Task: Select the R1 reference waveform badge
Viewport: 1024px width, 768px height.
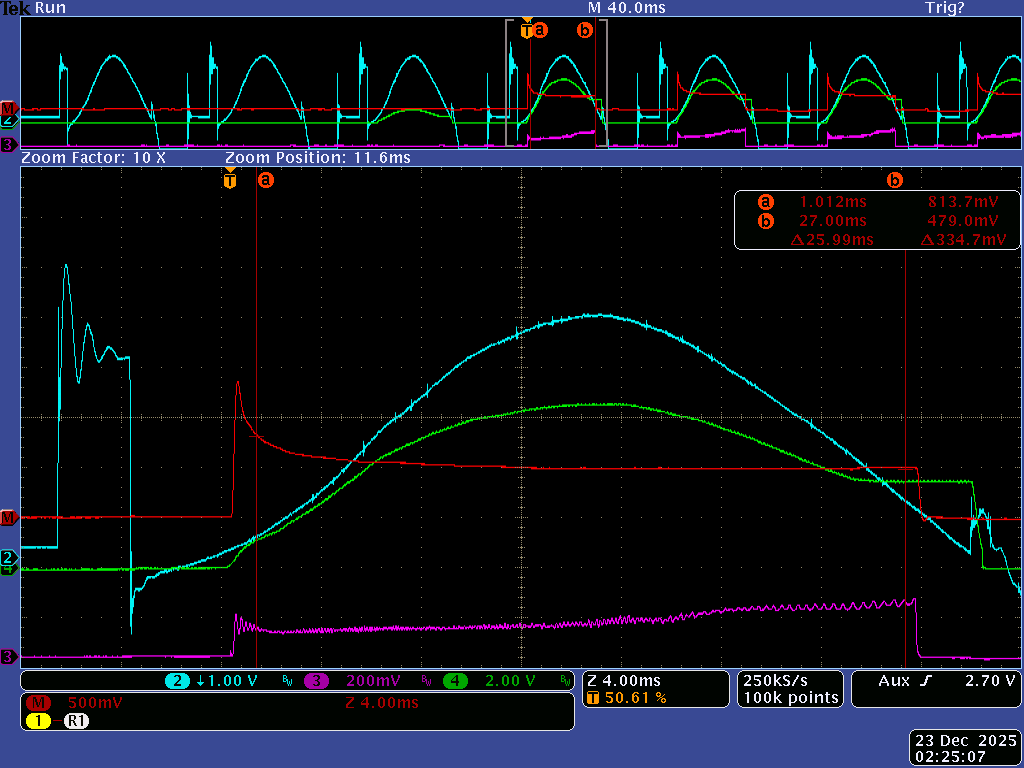Action: pos(77,720)
